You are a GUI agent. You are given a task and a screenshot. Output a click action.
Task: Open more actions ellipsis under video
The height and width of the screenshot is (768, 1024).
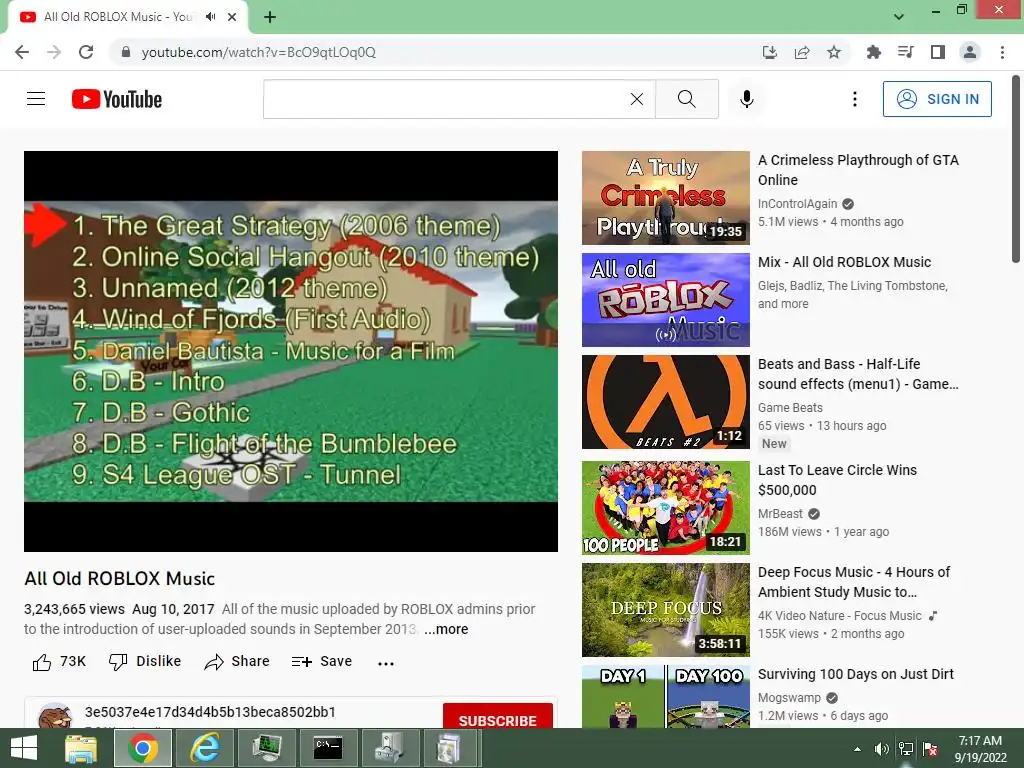point(386,663)
